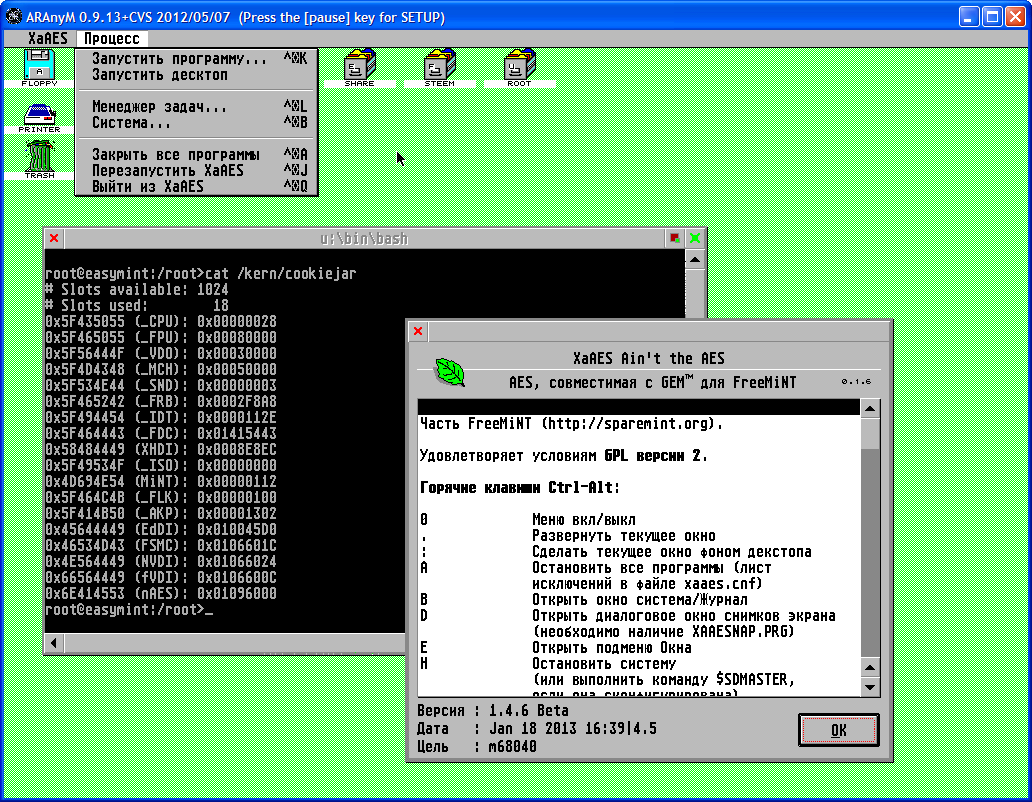Open Менеджер задач... from menu

197,107
